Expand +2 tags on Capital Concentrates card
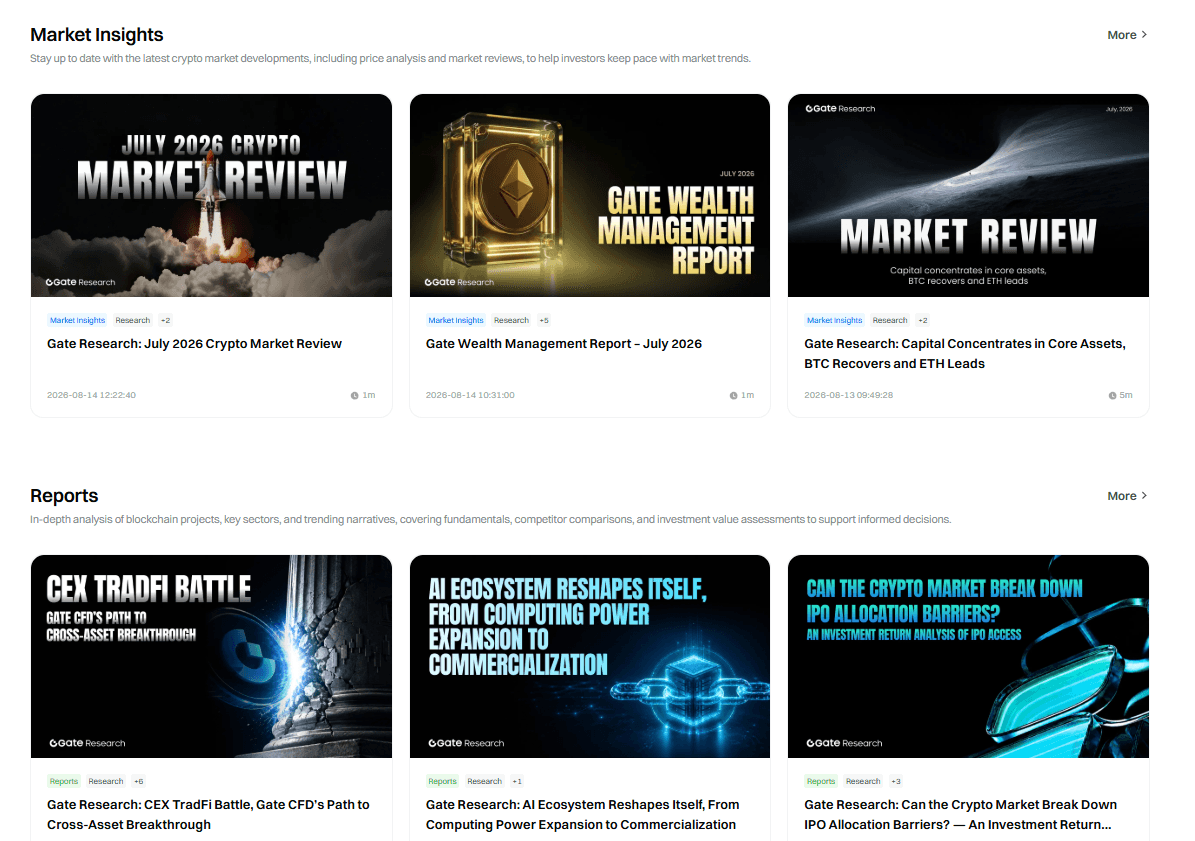 (923, 321)
